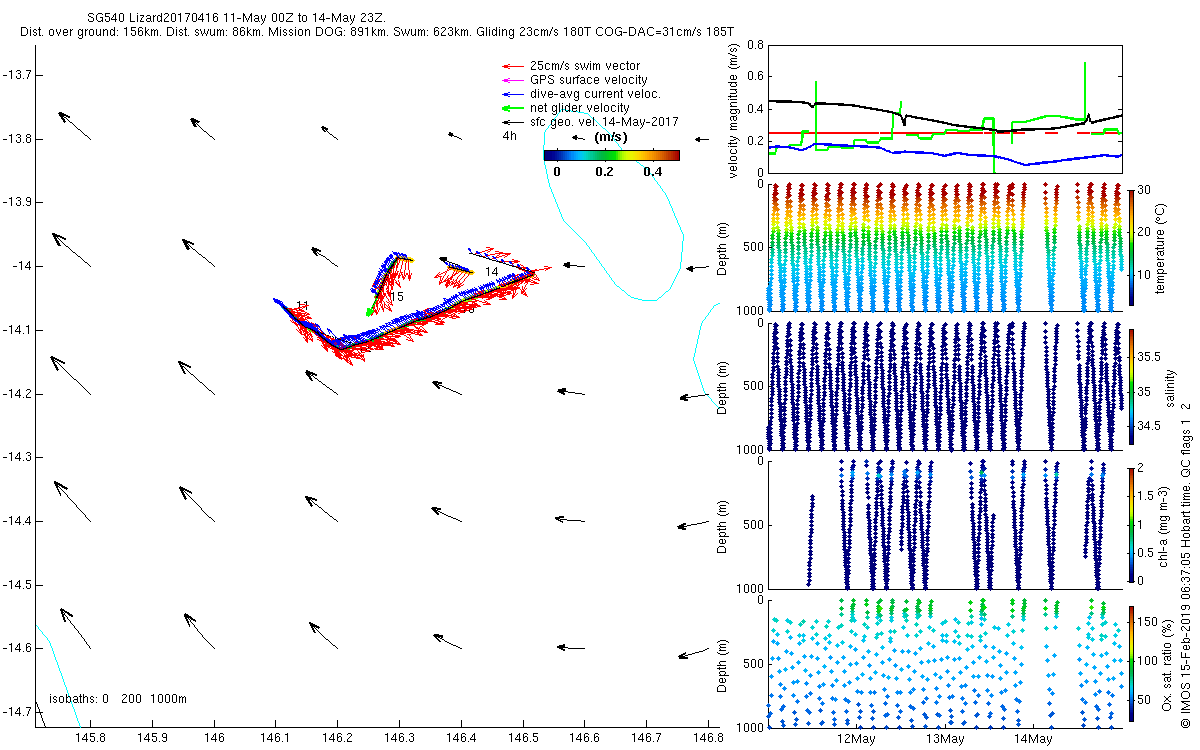1200x750 pixels.
Task: Click the day 15 label on the glider track
Action: tap(396, 297)
